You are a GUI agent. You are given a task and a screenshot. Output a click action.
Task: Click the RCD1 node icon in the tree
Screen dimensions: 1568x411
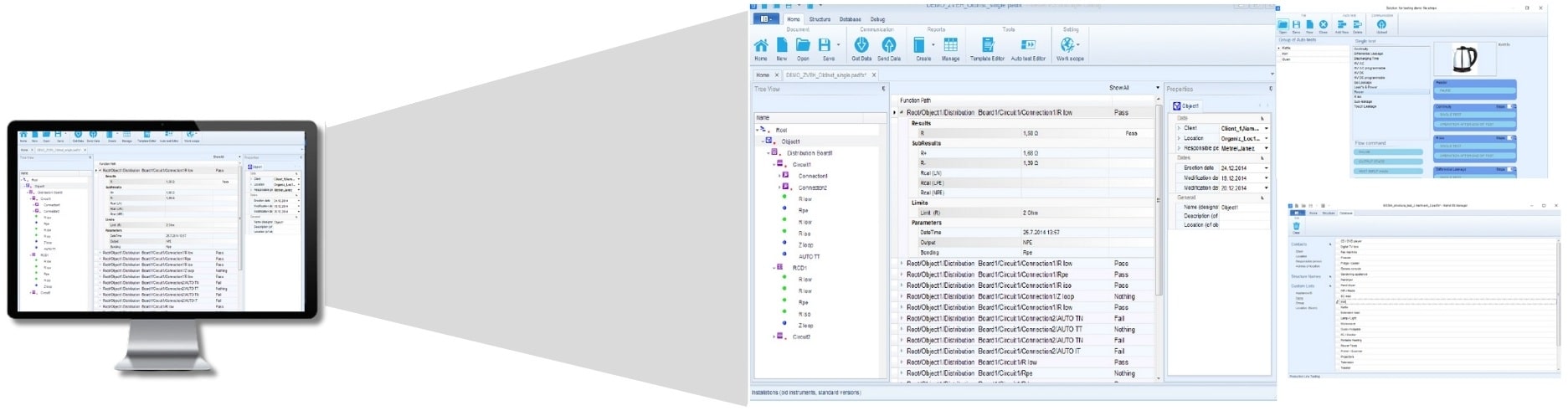click(x=780, y=268)
